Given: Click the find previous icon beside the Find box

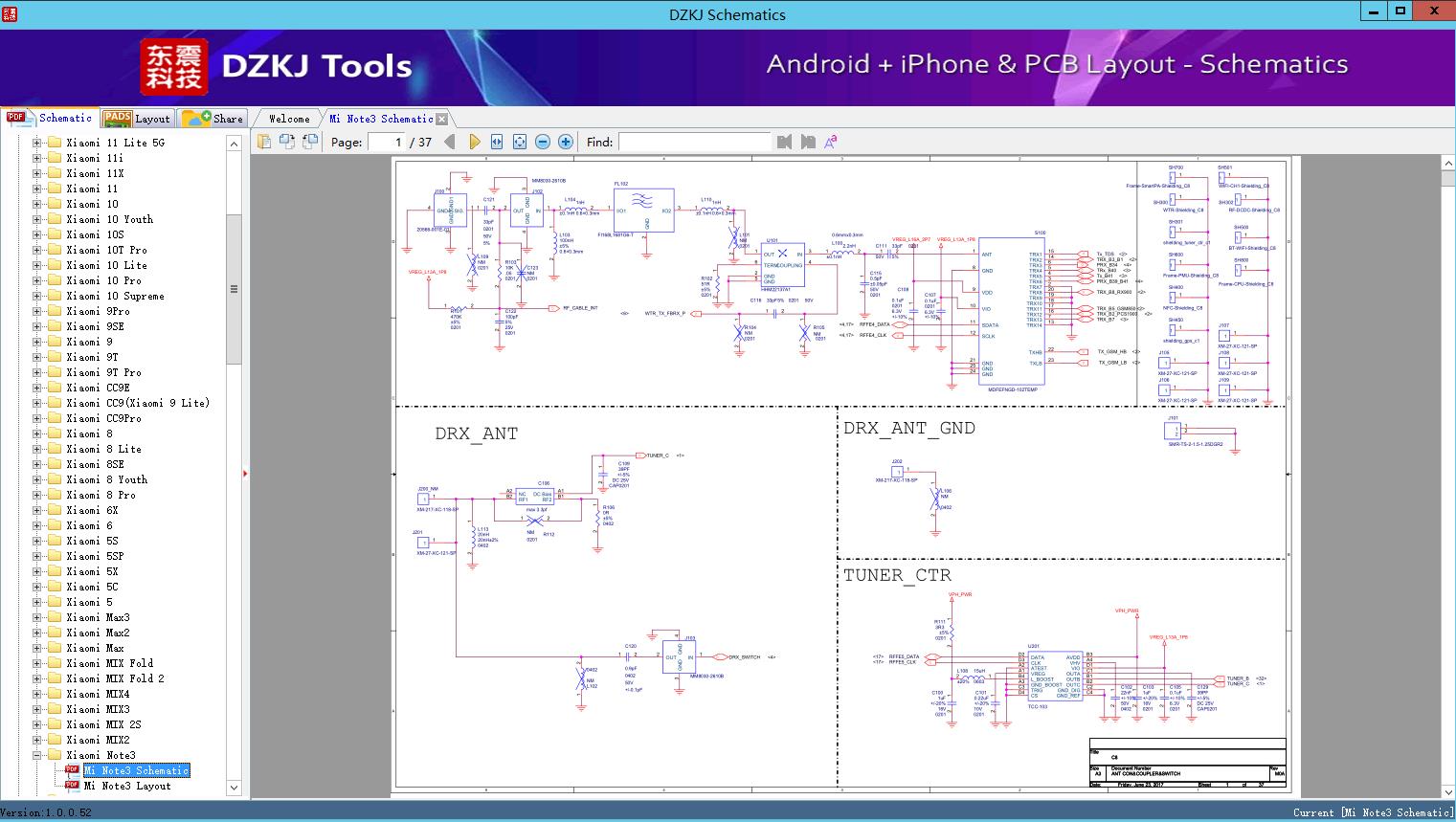Looking at the screenshot, I should pyautogui.click(x=785, y=142).
